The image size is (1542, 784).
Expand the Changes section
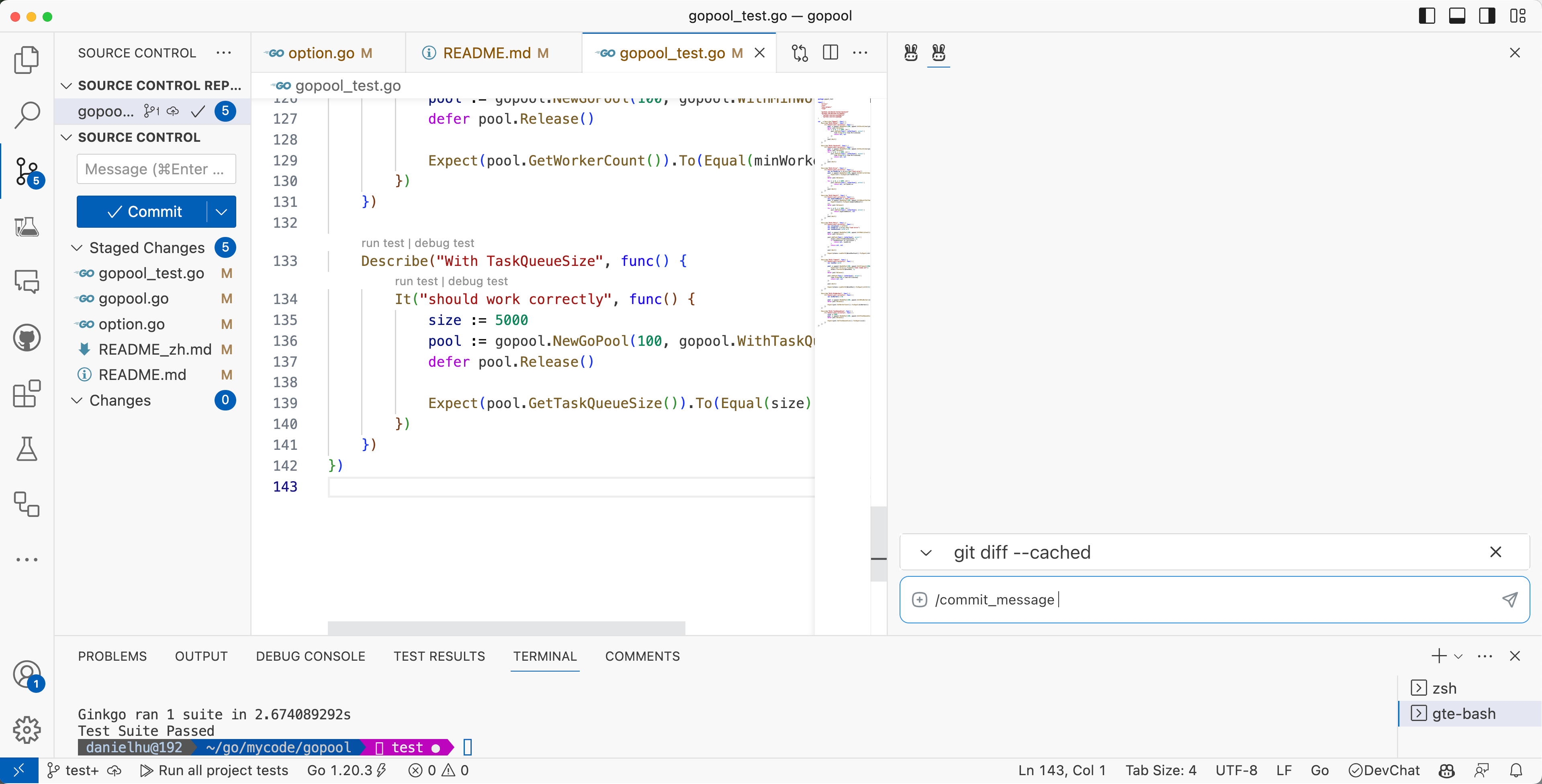[77, 400]
